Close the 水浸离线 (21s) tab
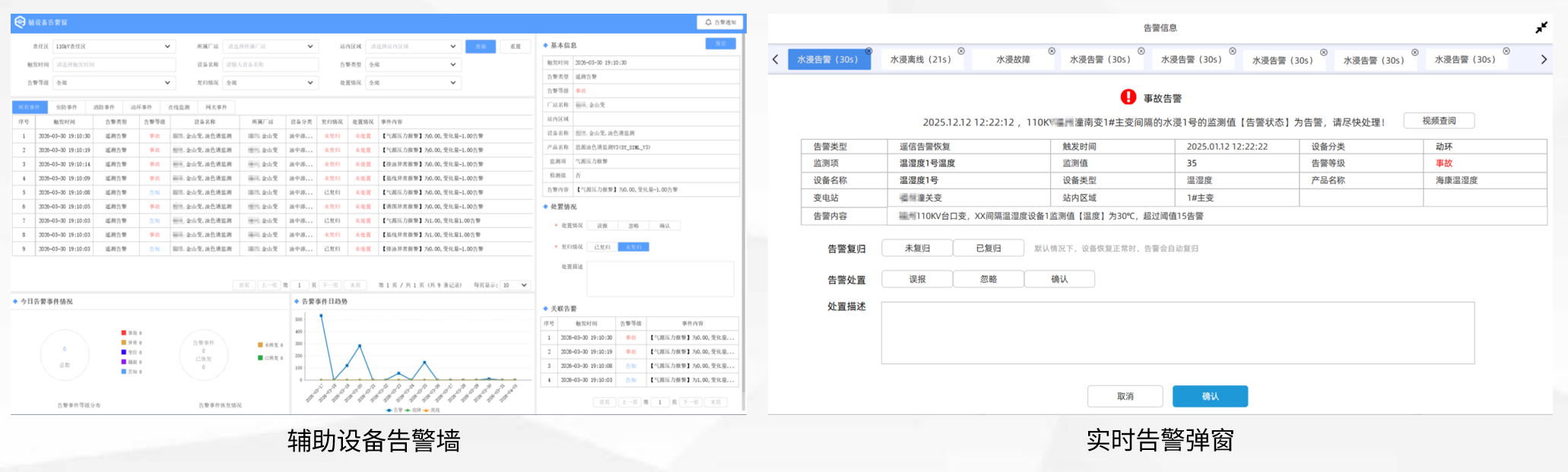The height and width of the screenshot is (472, 1568). (x=960, y=51)
